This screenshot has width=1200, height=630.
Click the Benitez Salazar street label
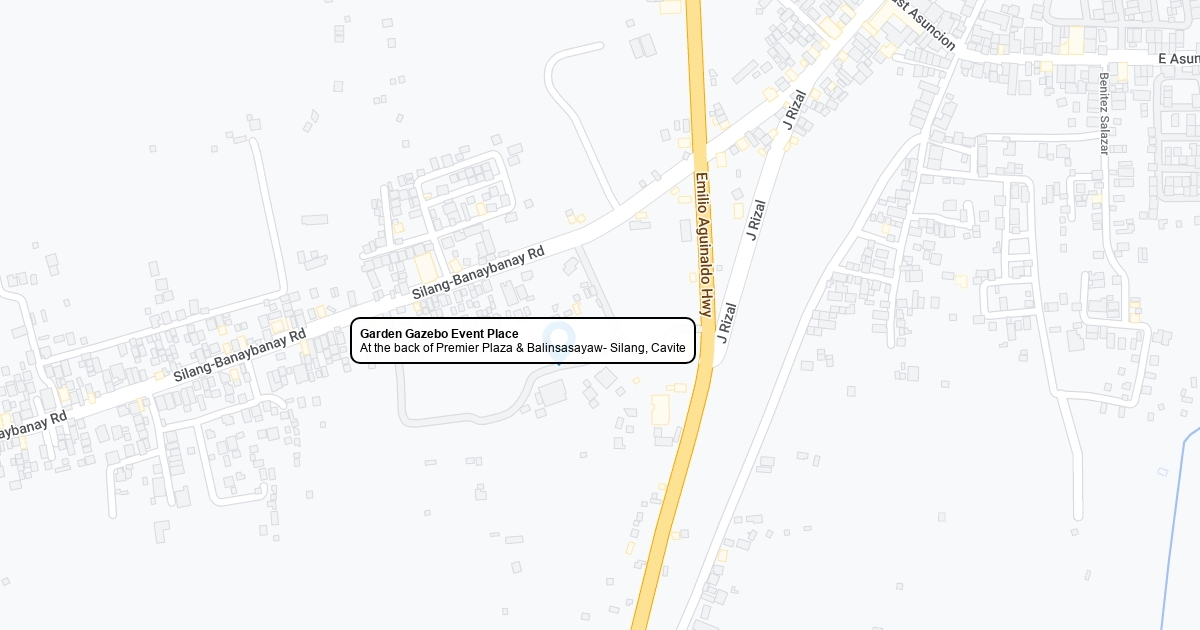[x=1104, y=113]
